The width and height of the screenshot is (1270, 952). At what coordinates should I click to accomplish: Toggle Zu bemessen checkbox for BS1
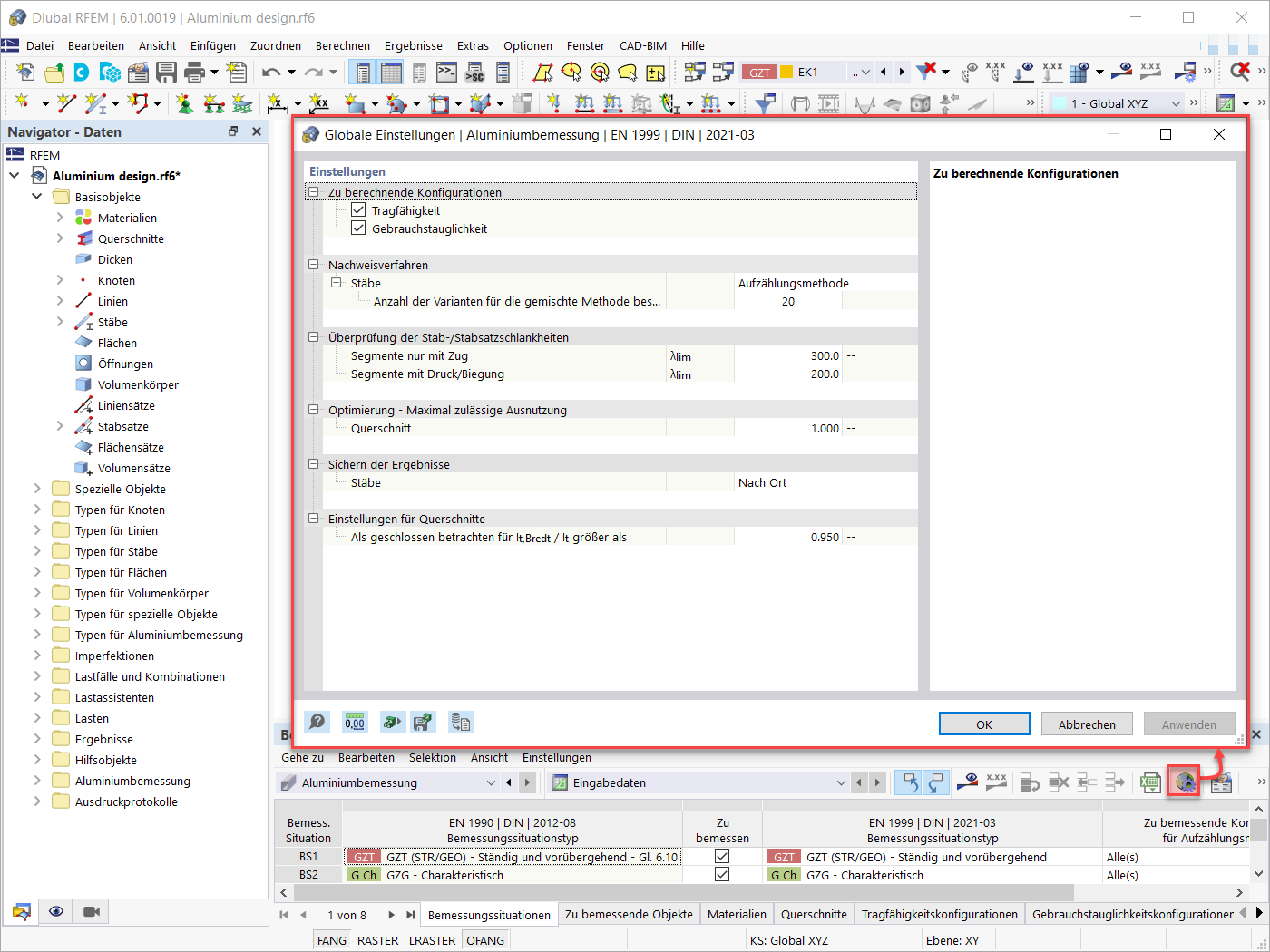(722, 857)
